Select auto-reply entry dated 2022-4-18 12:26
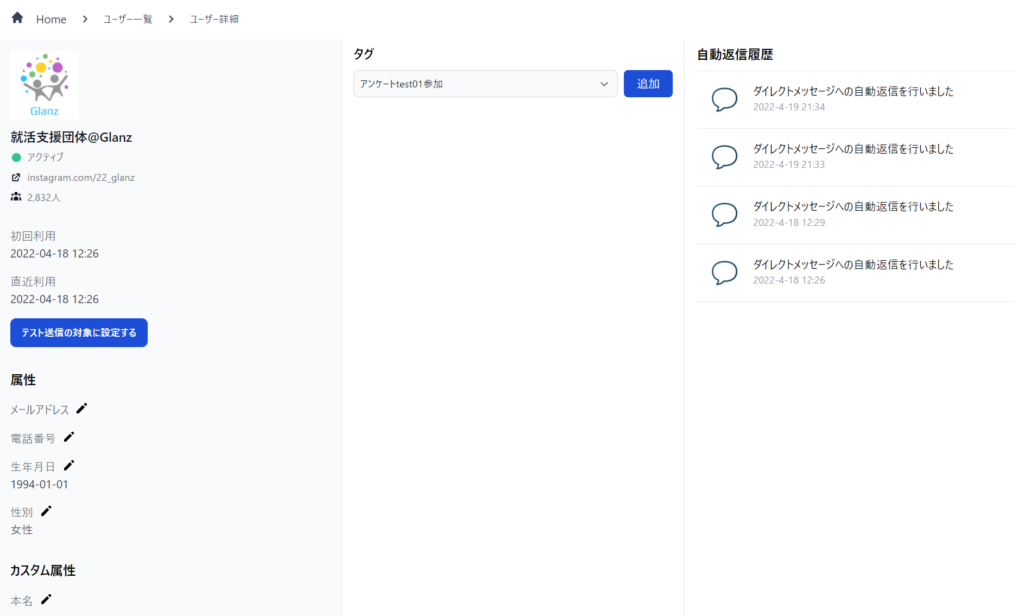Viewport: 1024px width, 616px height. [856, 272]
